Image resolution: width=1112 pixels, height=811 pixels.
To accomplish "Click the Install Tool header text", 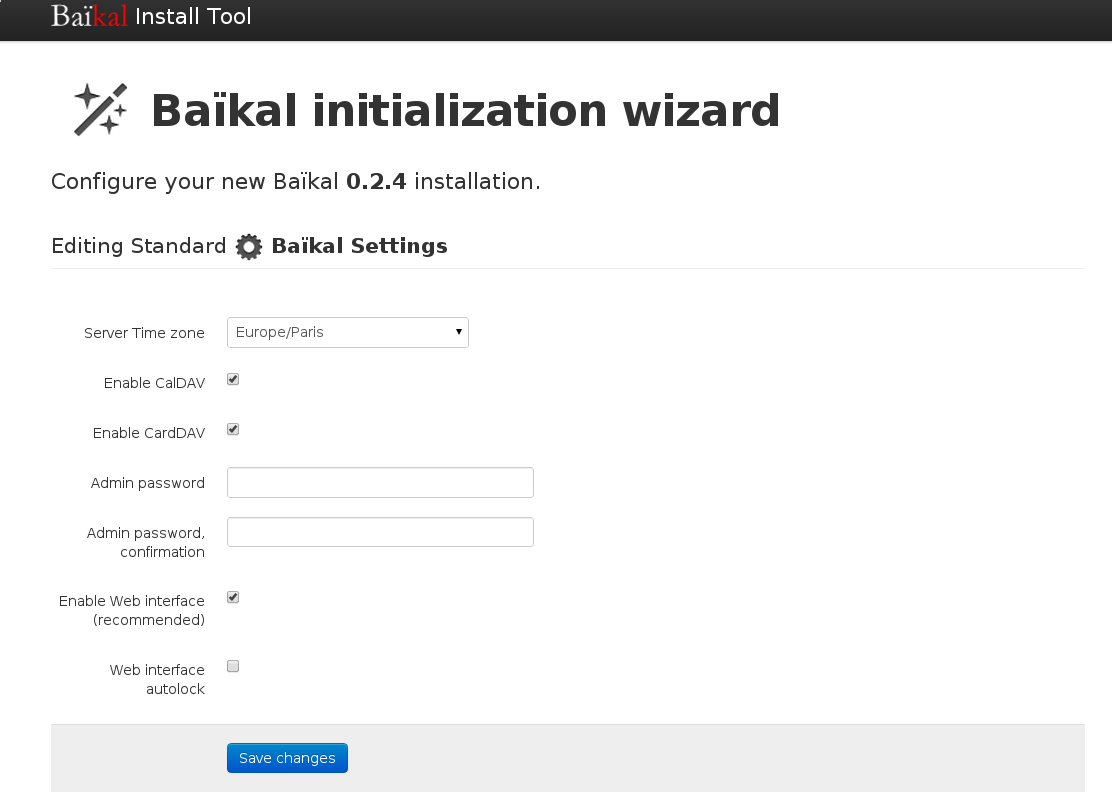I will (193, 16).
